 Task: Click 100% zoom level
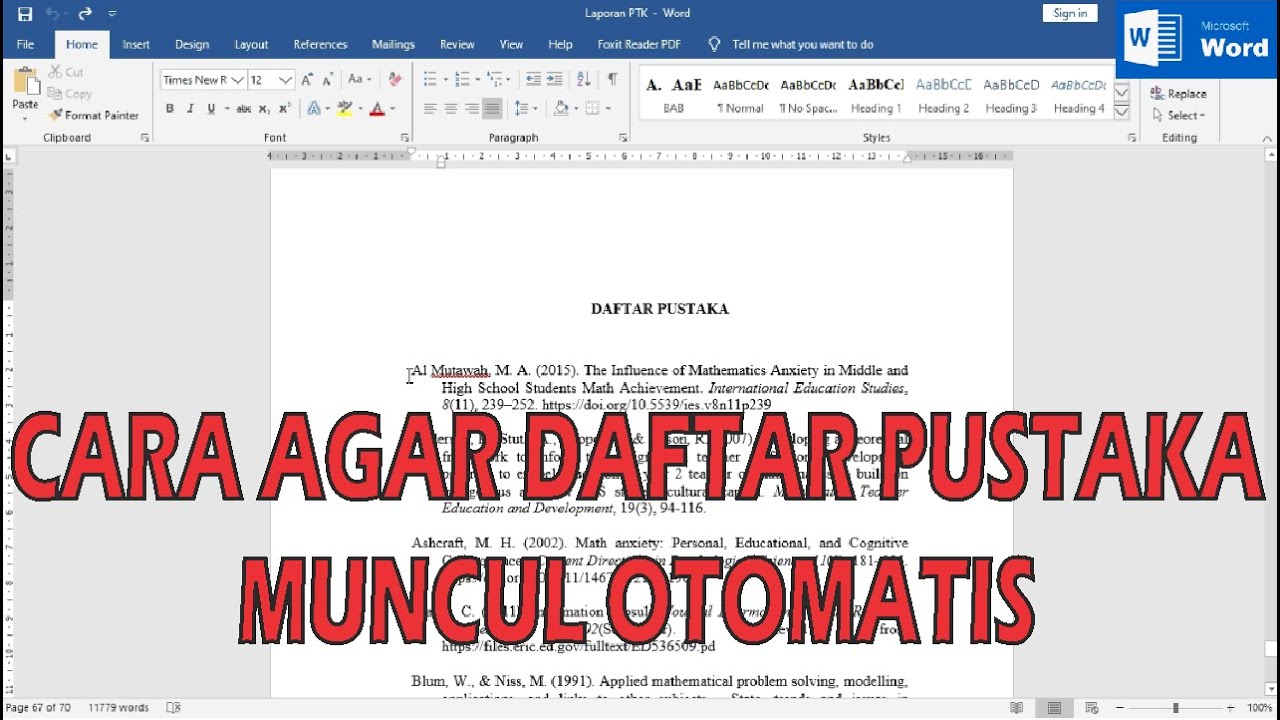coord(1258,708)
